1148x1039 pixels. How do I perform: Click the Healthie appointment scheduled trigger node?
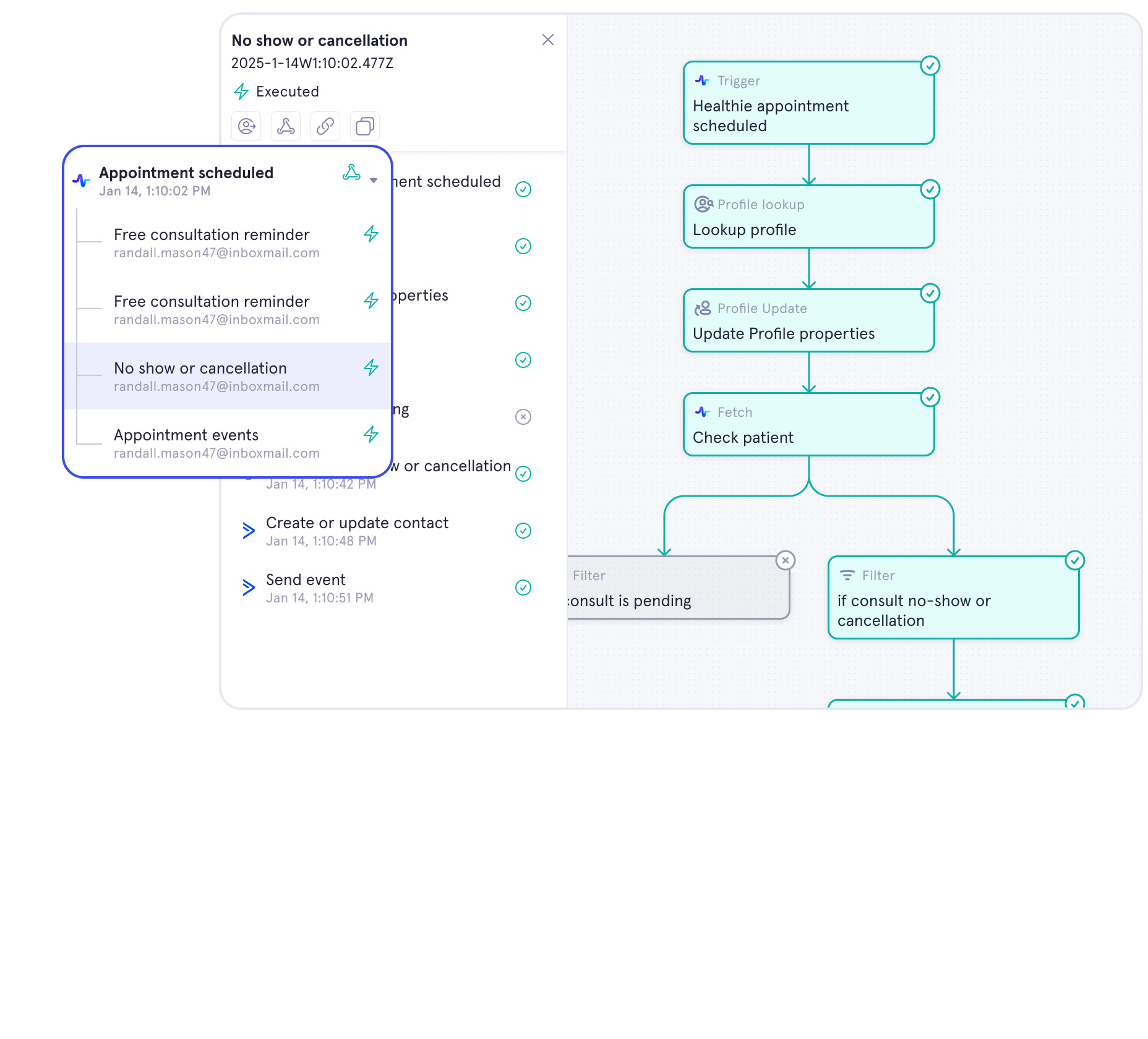[808, 103]
